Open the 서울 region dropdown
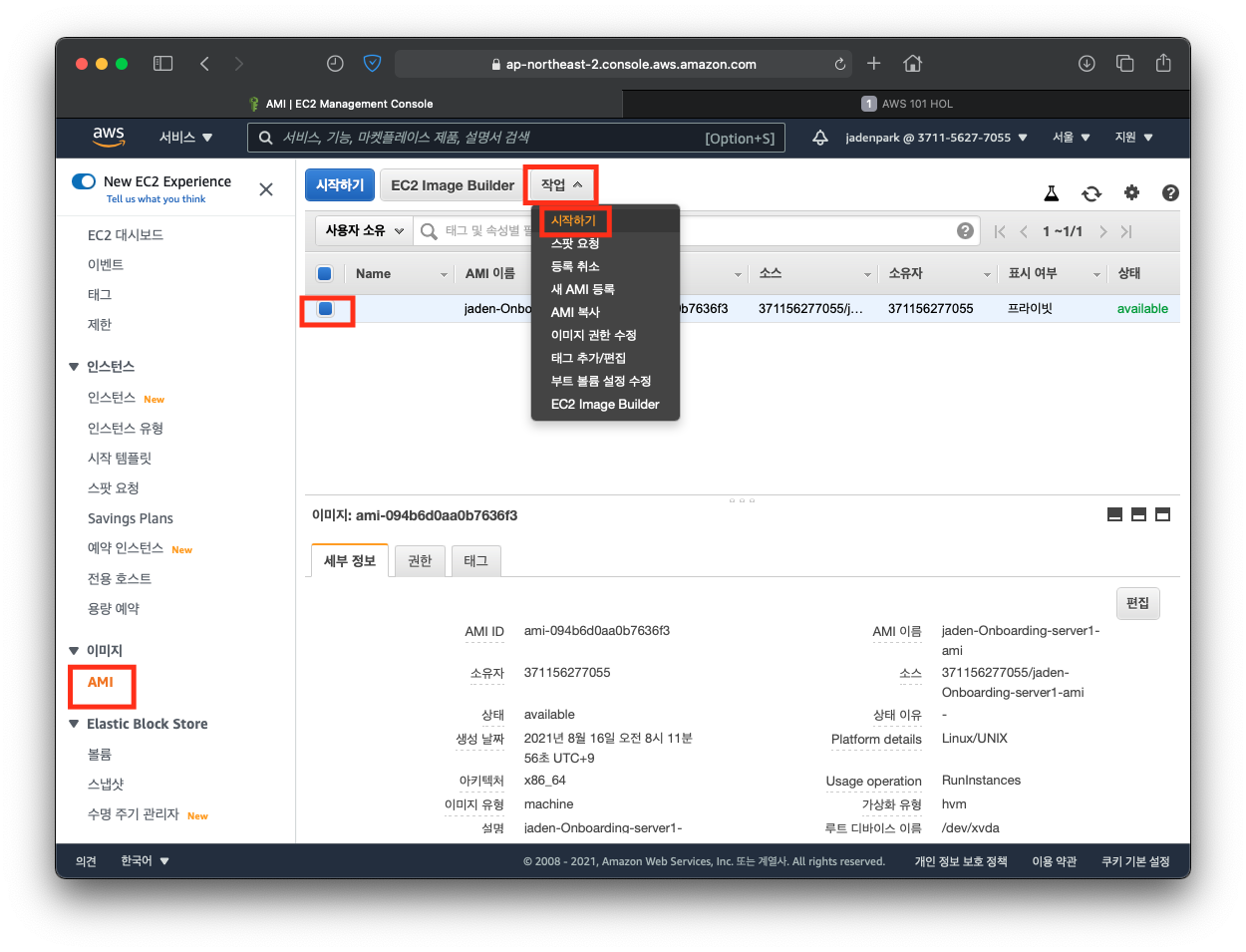 pos(1072,138)
